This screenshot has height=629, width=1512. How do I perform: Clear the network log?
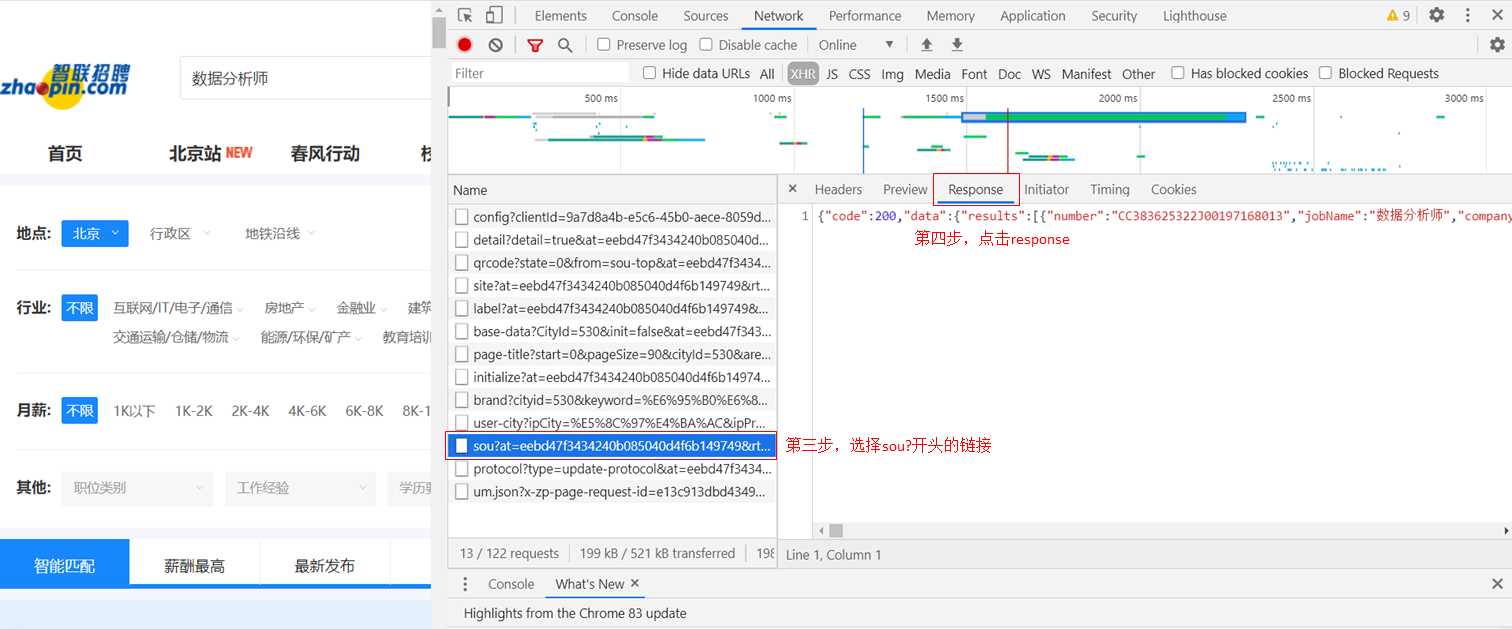pos(494,44)
